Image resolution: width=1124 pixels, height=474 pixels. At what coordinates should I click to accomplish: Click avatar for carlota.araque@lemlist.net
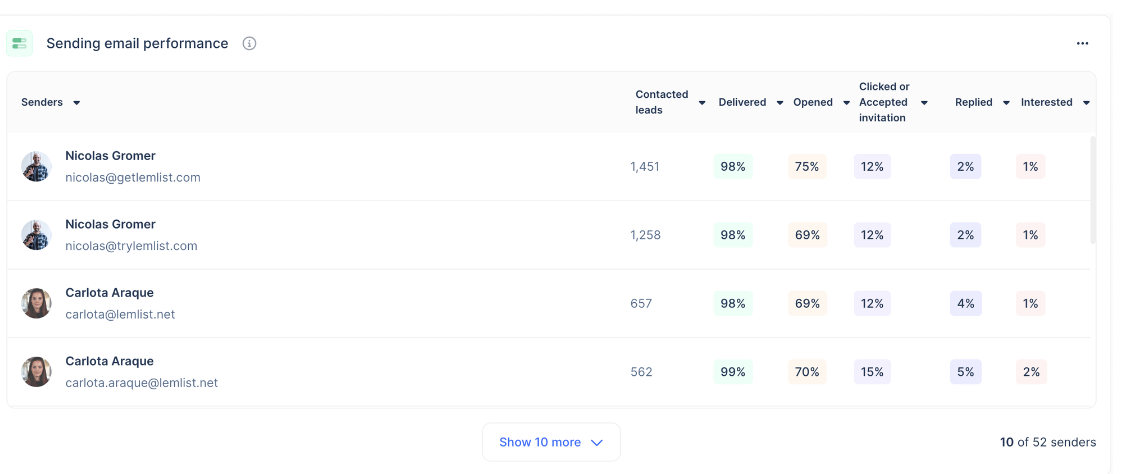pyautogui.click(x=36, y=371)
